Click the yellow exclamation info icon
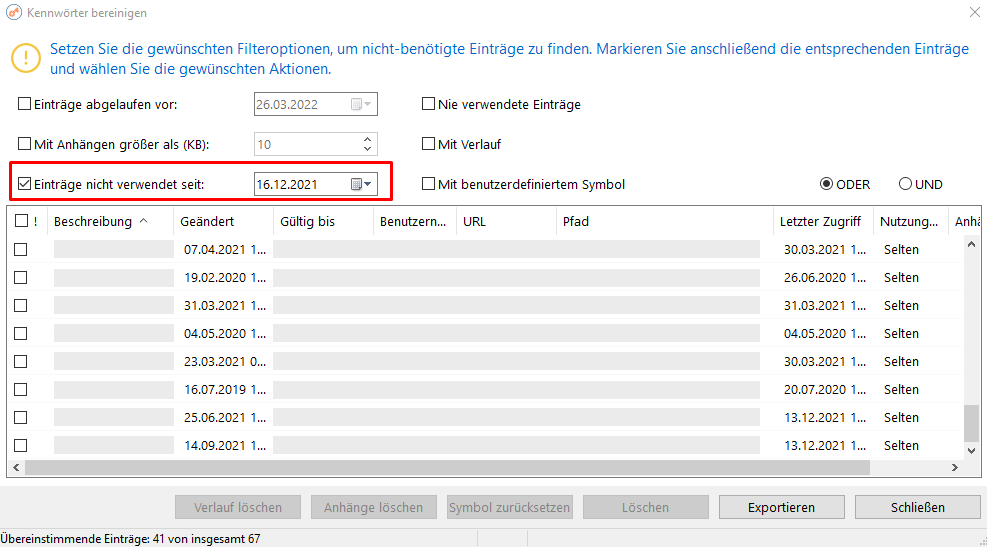Image resolution: width=987 pixels, height=547 pixels. point(26,59)
